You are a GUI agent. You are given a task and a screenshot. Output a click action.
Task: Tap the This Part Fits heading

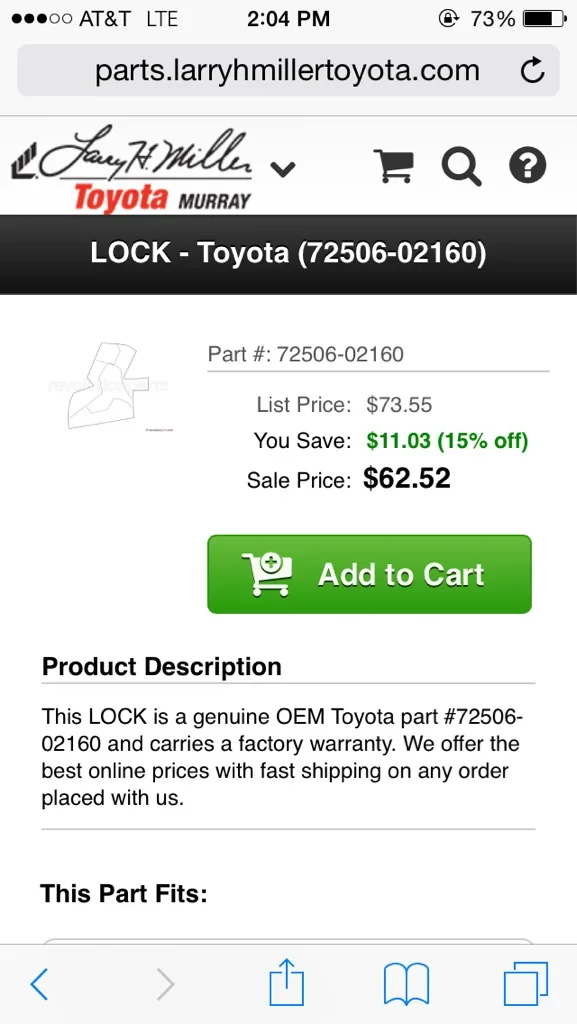click(124, 893)
